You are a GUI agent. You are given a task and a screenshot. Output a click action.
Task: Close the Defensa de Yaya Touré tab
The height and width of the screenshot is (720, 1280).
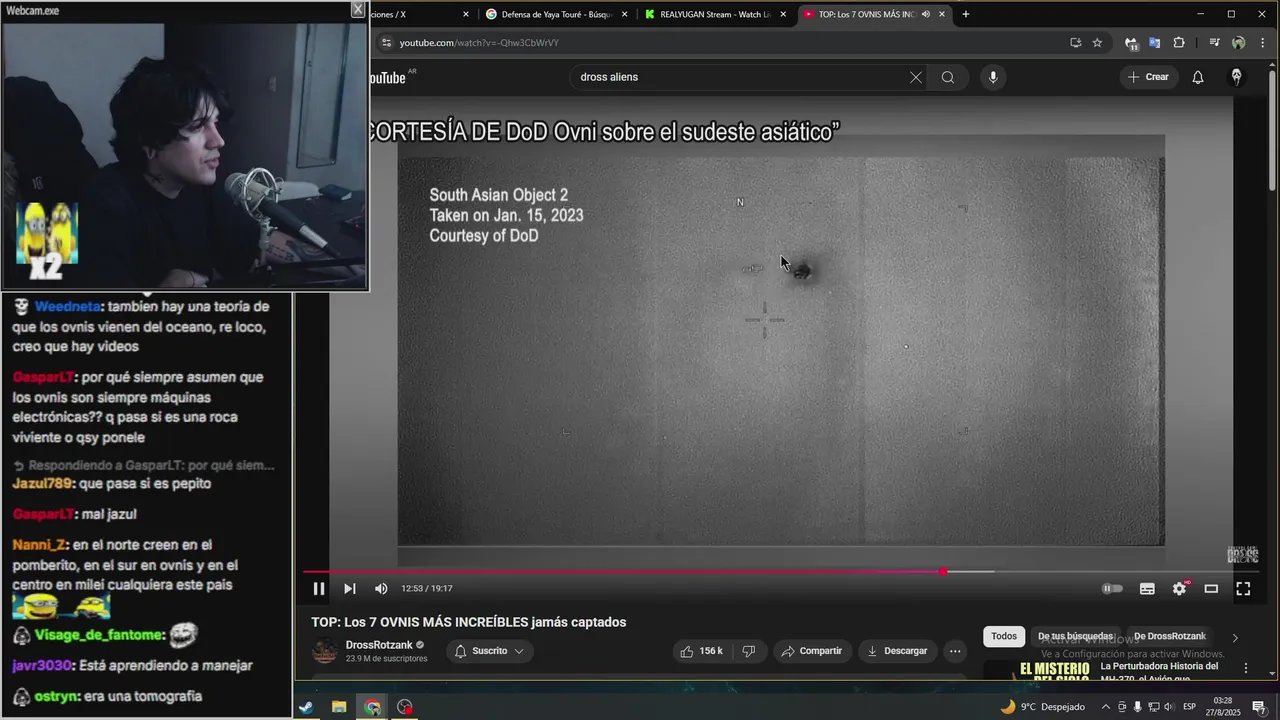(x=625, y=14)
